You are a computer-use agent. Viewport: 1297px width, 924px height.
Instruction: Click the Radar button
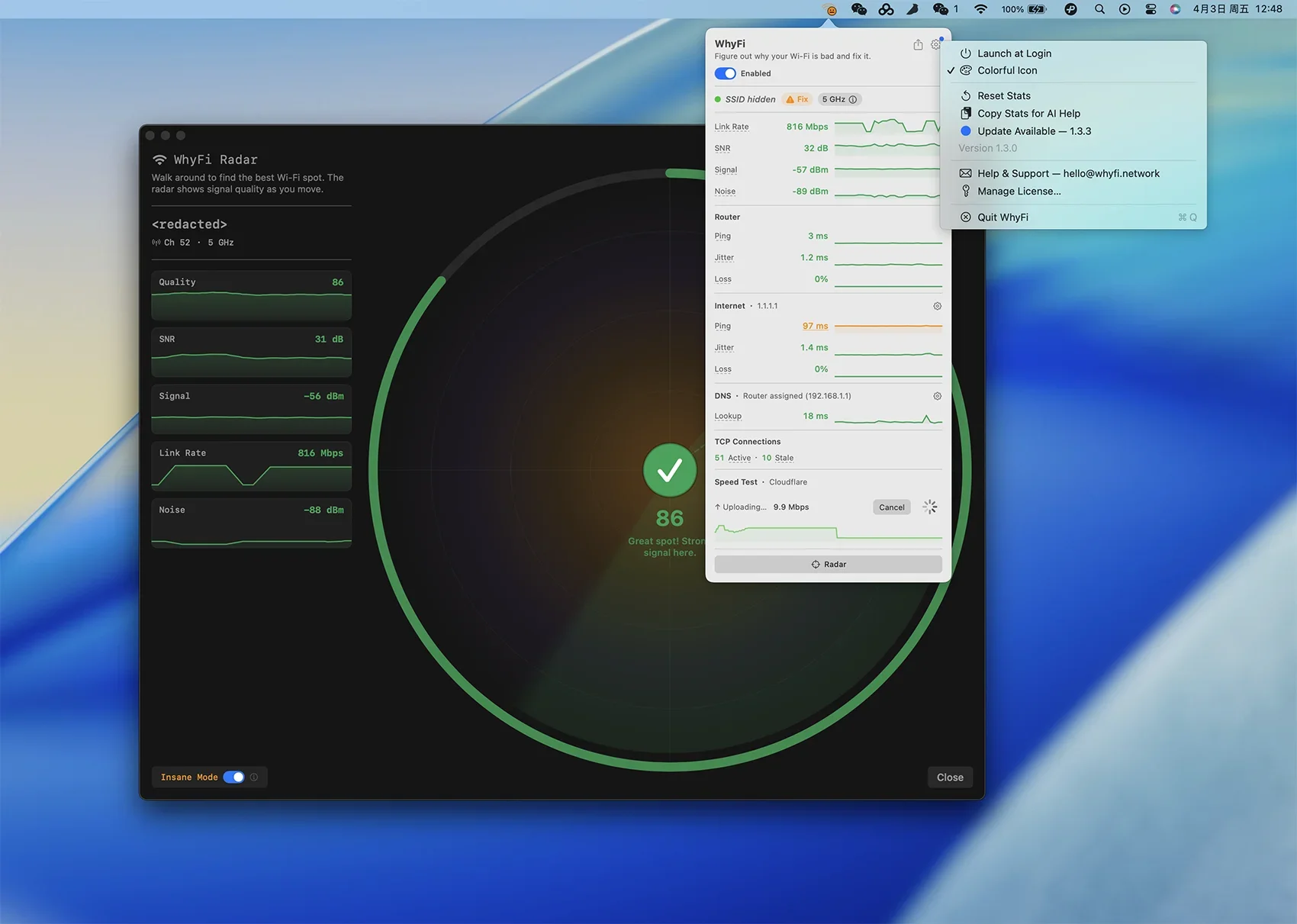(x=828, y=565)
